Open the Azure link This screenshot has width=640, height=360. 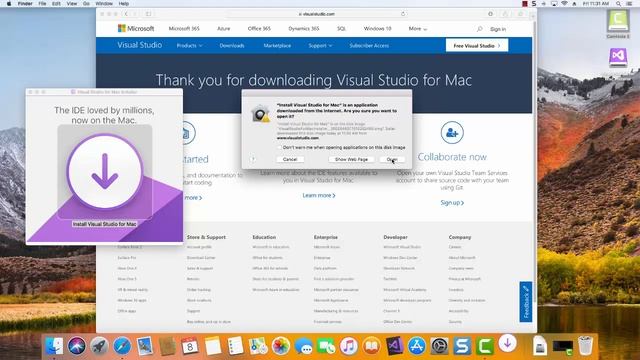(x=224, y=29)
